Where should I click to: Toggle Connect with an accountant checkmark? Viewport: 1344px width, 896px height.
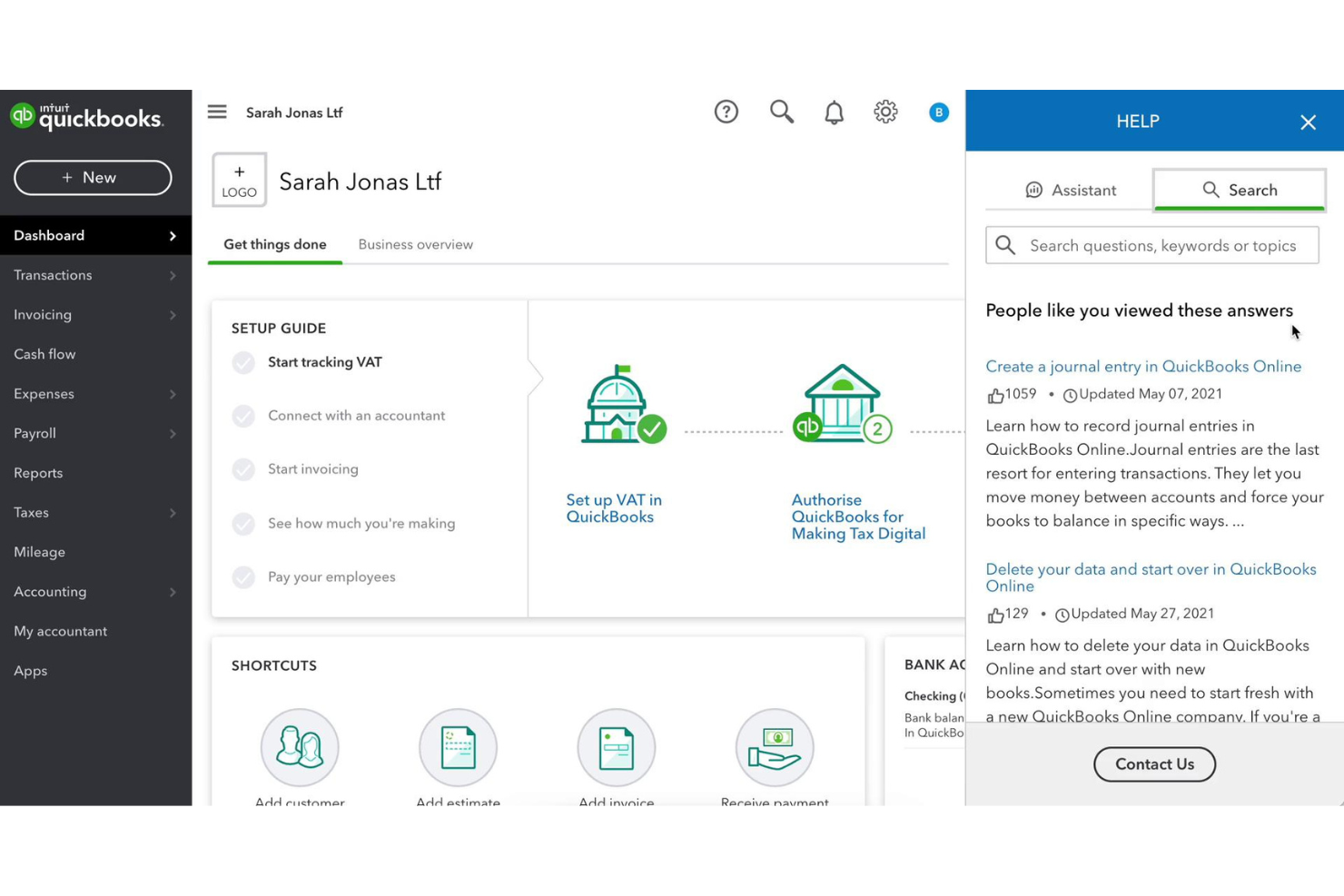click(x=243, y=416)
